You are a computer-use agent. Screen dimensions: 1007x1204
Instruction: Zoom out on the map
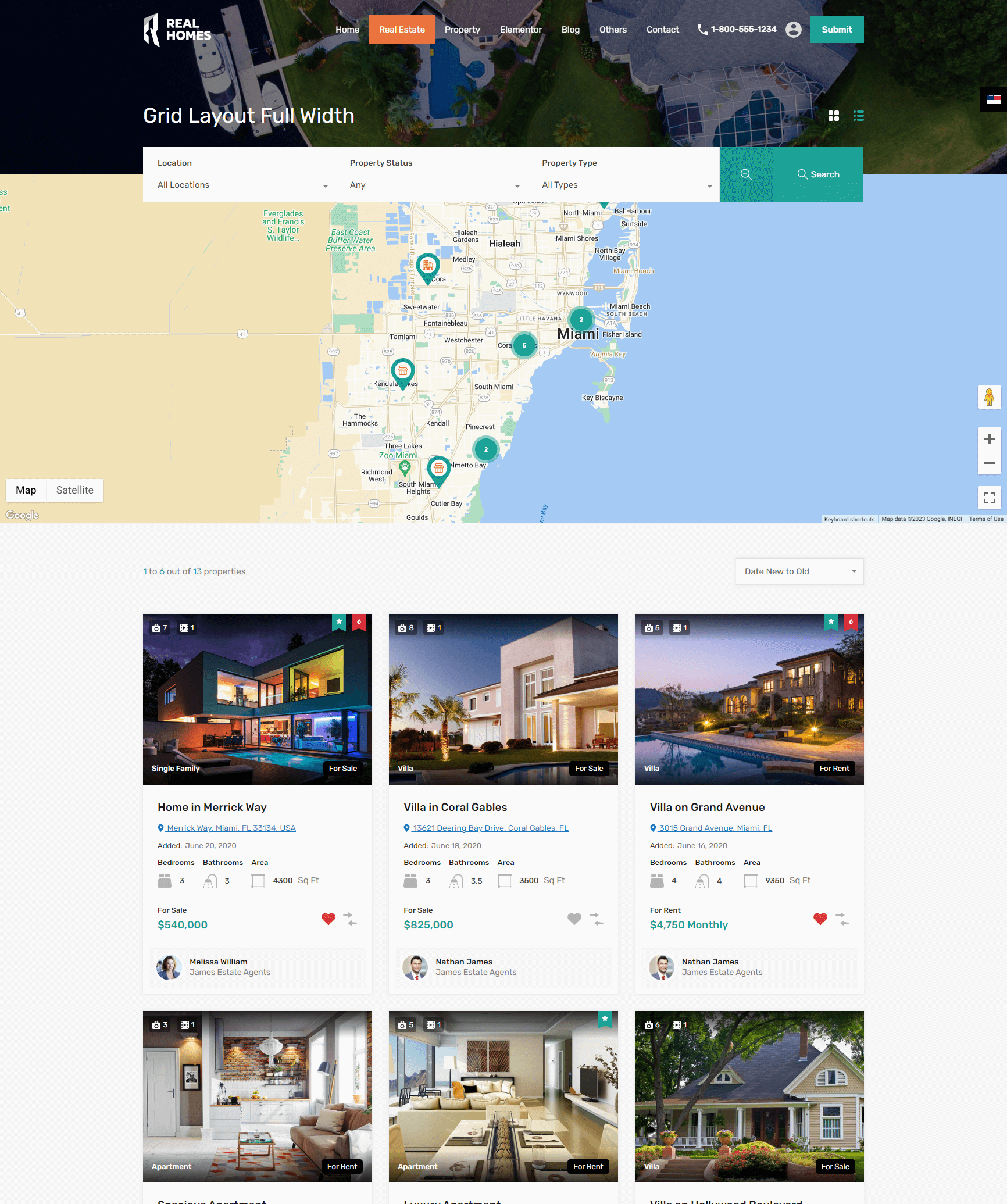click(989, 463)
